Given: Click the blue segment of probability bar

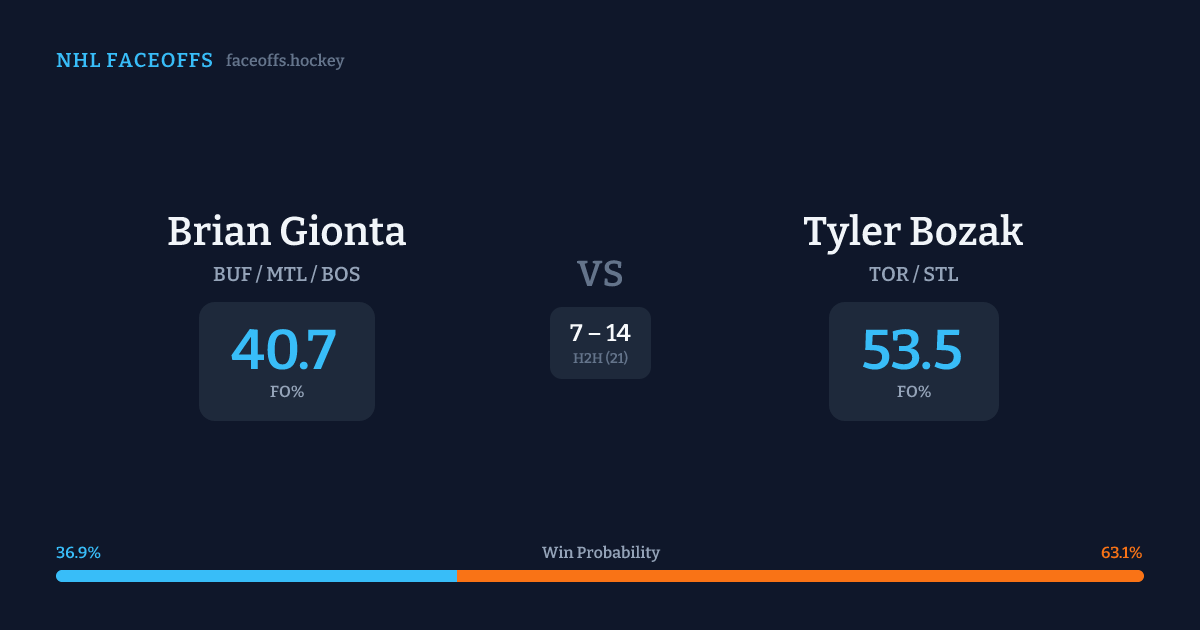Looking at the screenshot, I should [256, 576].
